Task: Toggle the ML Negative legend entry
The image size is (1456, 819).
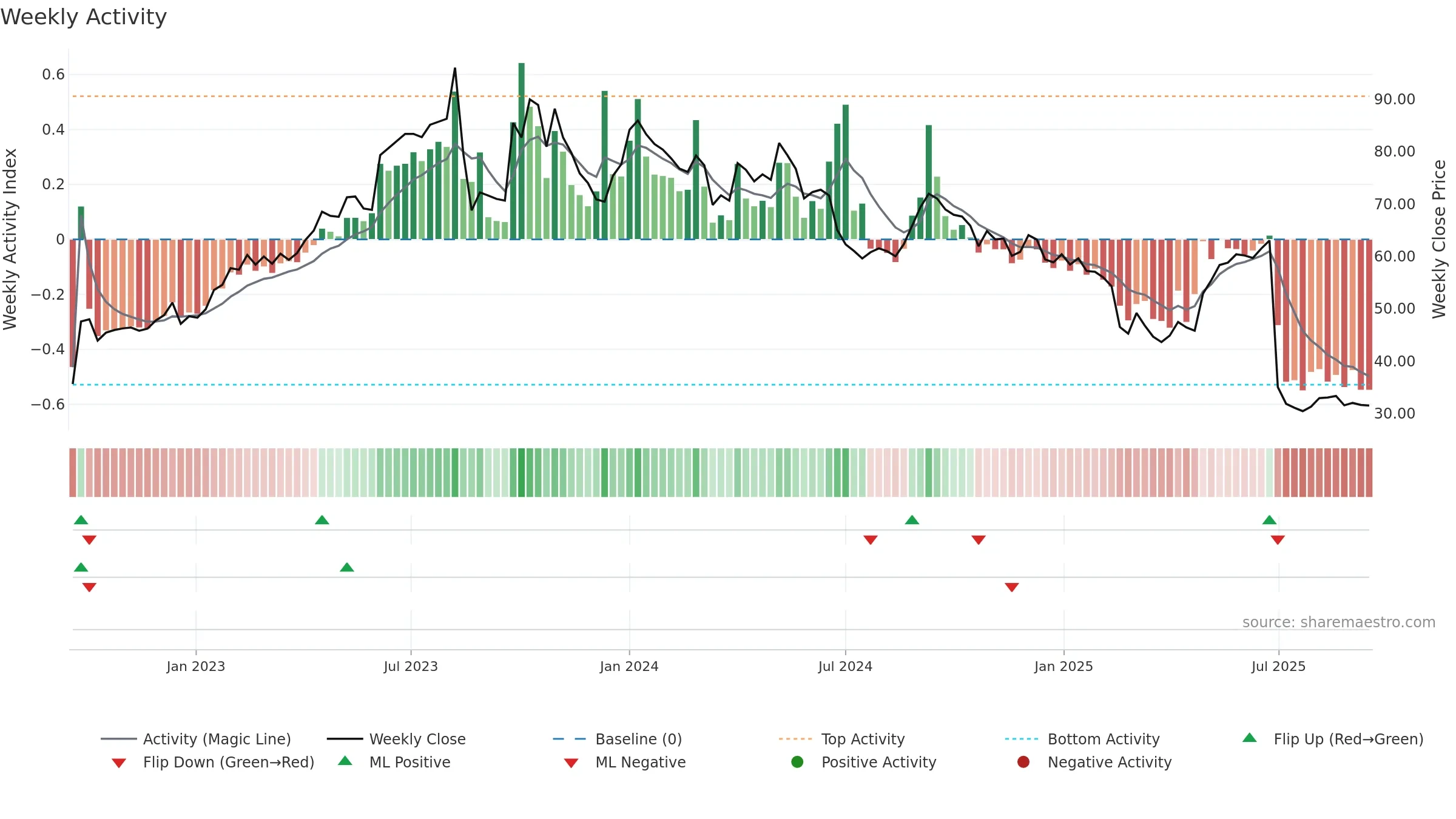Action: (x=625, y=762)
